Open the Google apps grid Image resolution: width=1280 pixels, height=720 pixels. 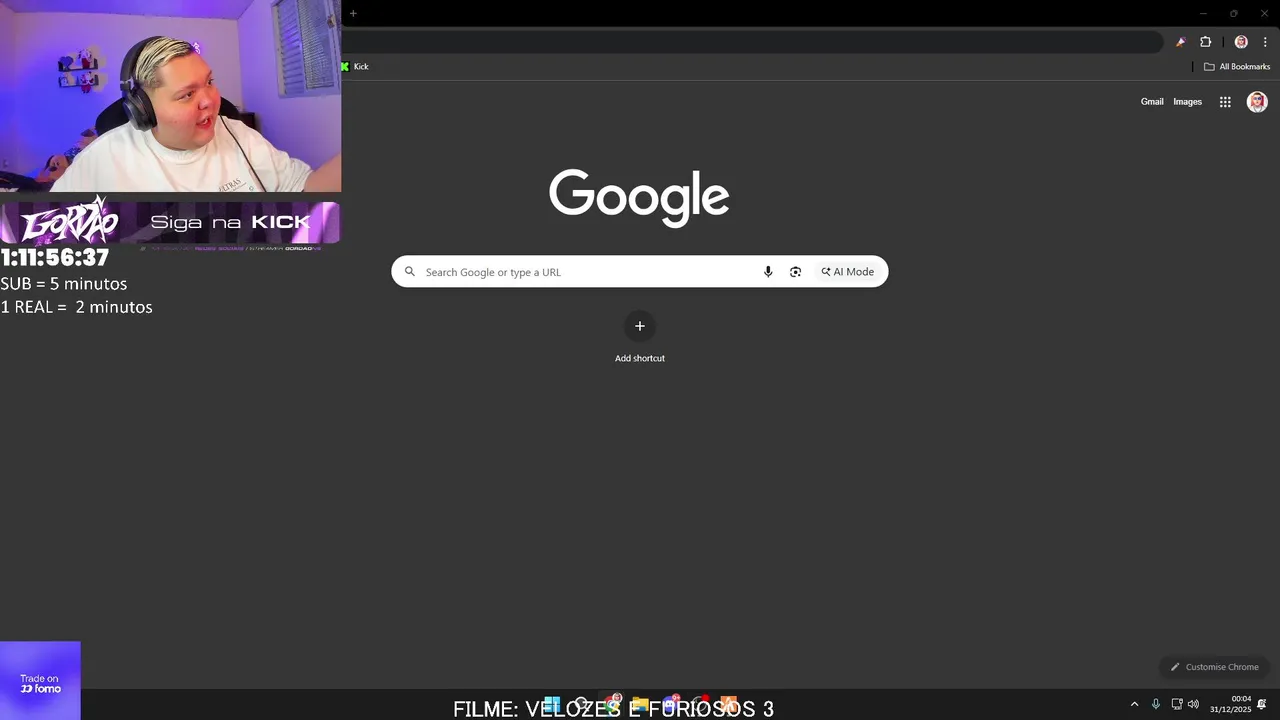pos(1225,102)
